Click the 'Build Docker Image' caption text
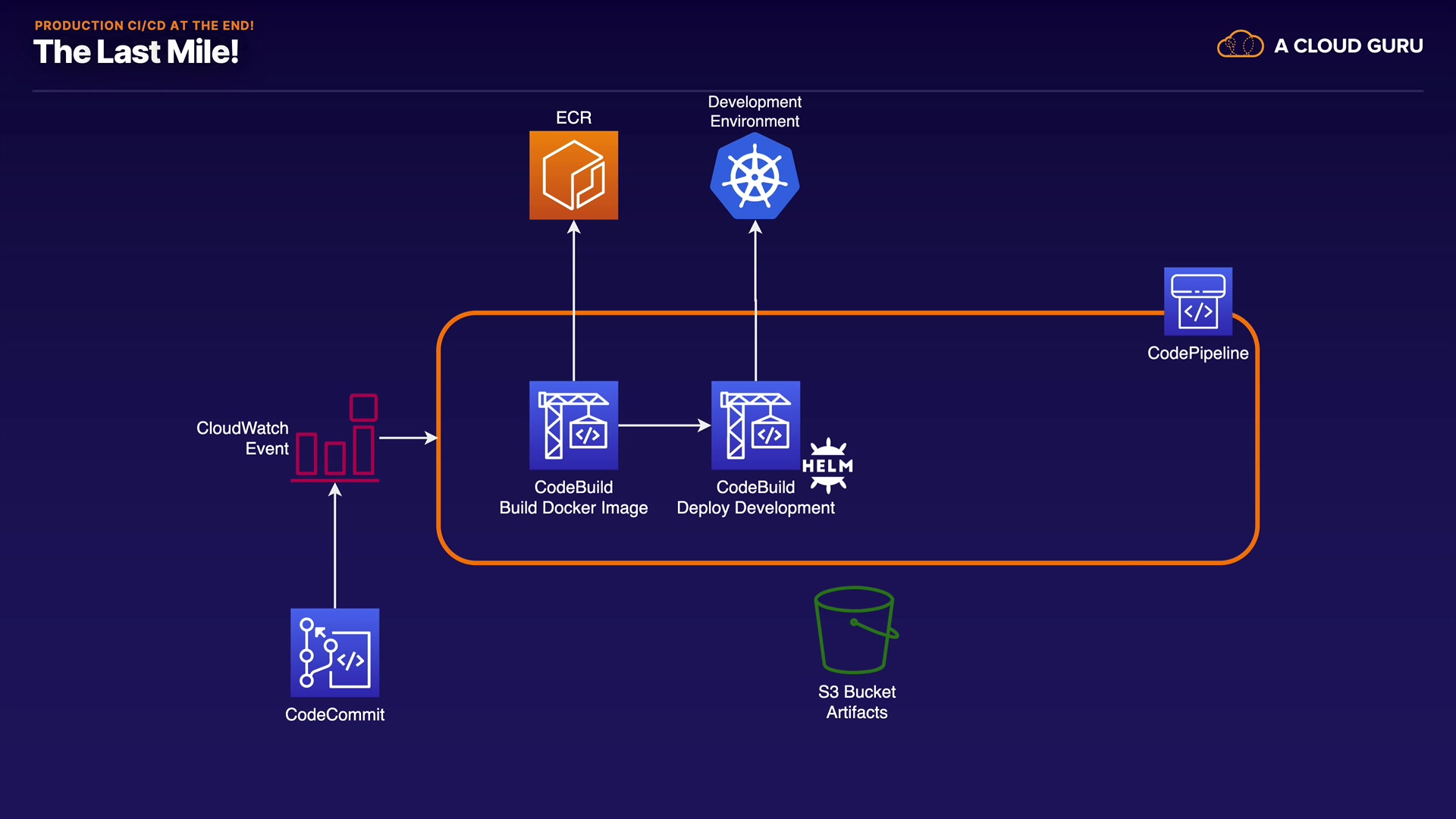Viewport: 1456px width, 819px height. pyautogui.click(x=573, y=507)
